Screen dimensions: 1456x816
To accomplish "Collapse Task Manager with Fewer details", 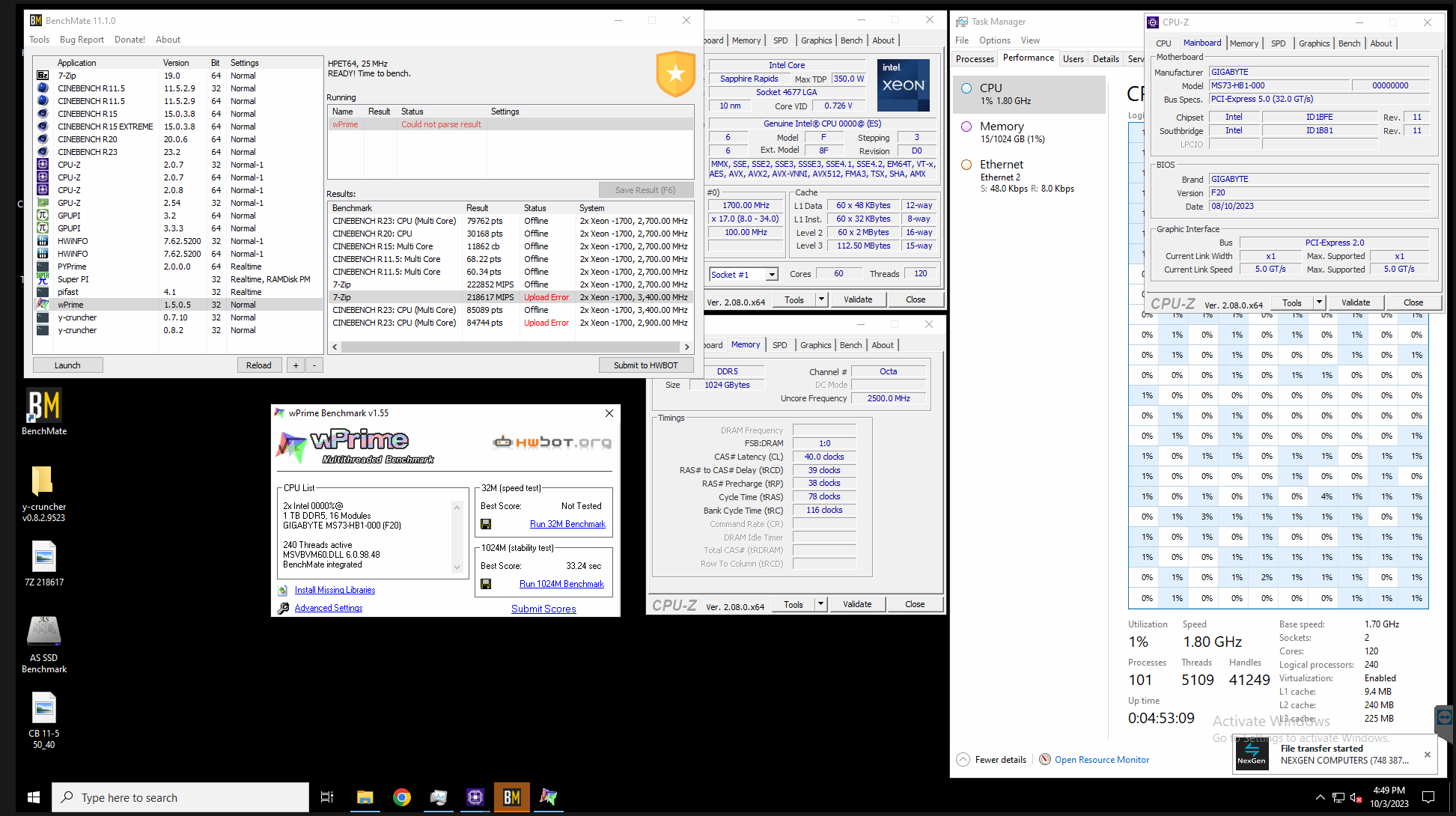I will [992, 759].
